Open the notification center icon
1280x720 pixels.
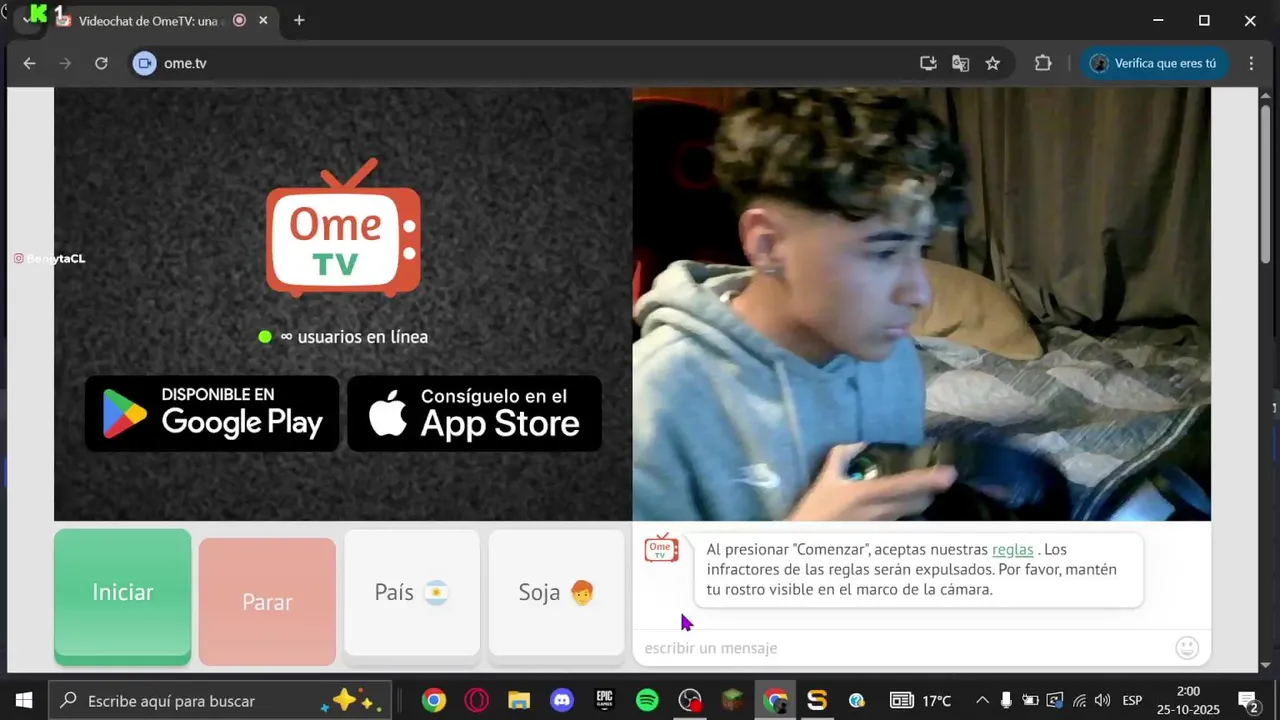[x=1248, y=701]
